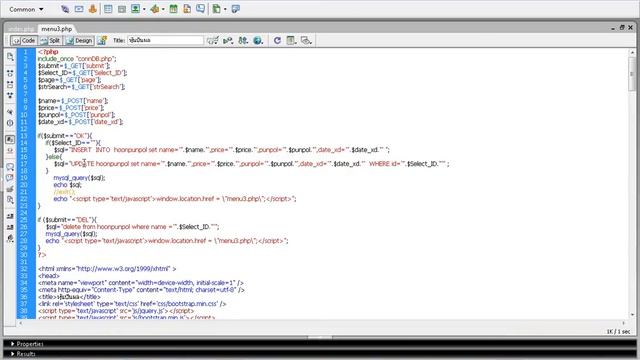The image size is (640, 360).
Task: Click the Open Documents coding toolbar icon
Action: tap(10, 57)
